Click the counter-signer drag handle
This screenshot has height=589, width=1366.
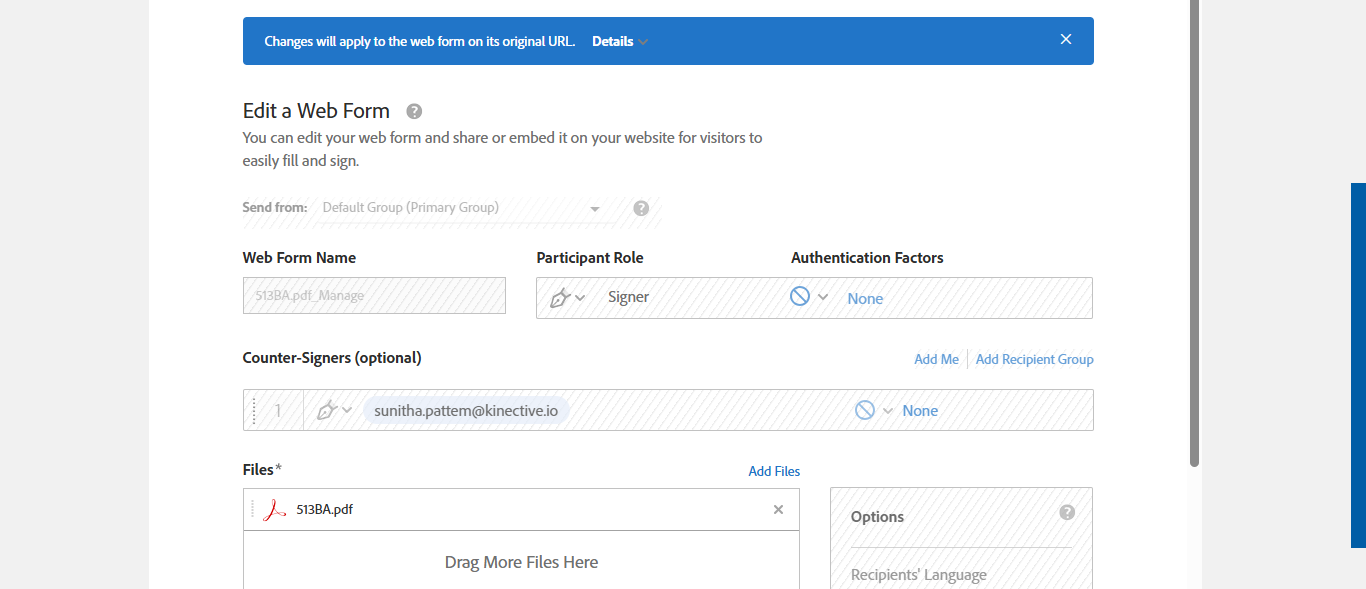coord(254,410)
